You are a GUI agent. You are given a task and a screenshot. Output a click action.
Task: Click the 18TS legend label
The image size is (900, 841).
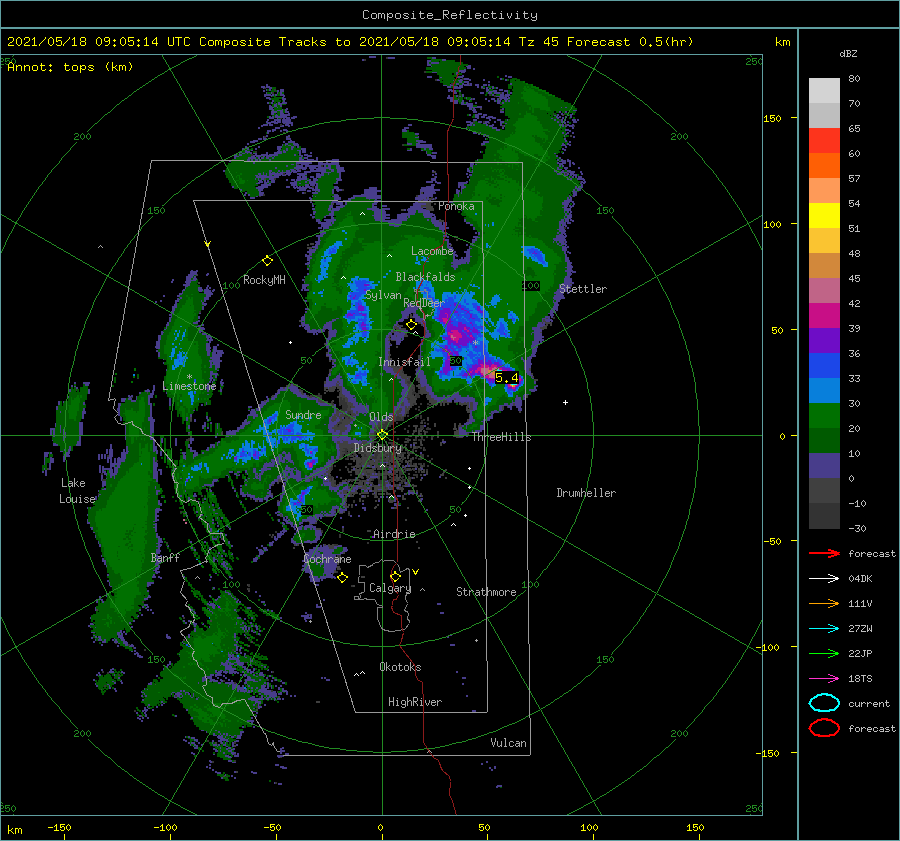tap(860, 679)
